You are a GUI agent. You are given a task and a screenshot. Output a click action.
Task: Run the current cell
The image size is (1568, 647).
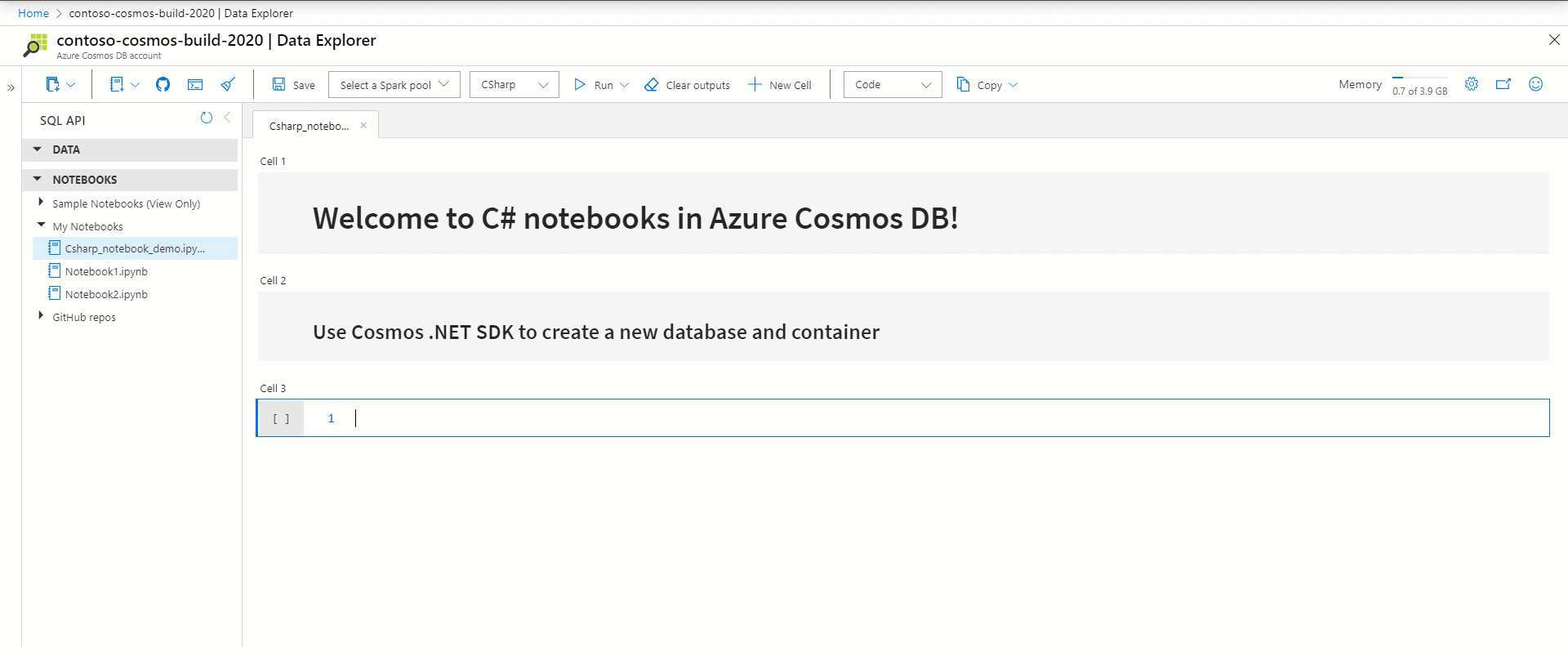pos(594,85)
